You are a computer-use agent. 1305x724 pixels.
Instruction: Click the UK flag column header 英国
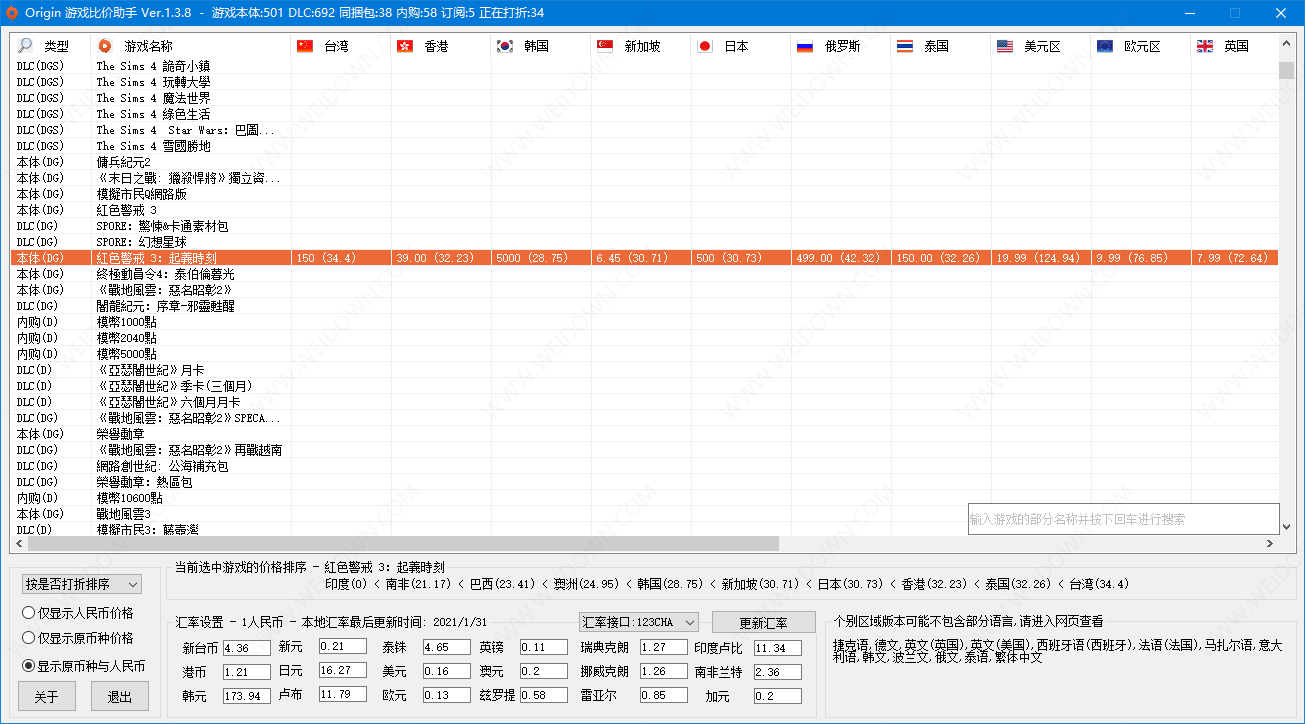click(1235, 46)
